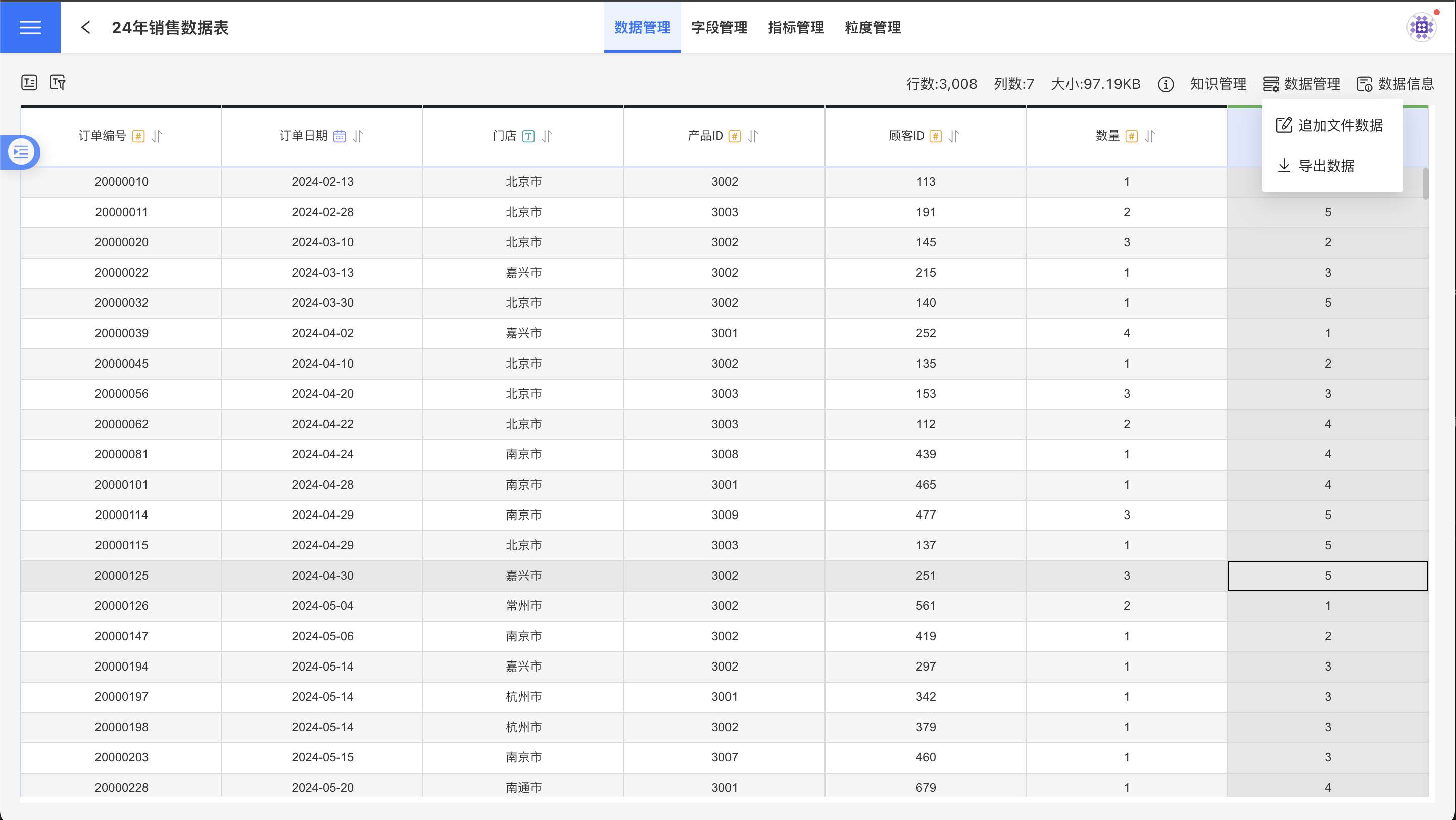Open the hamburger main menu
1456x820 pixels.
click(30, 27)
